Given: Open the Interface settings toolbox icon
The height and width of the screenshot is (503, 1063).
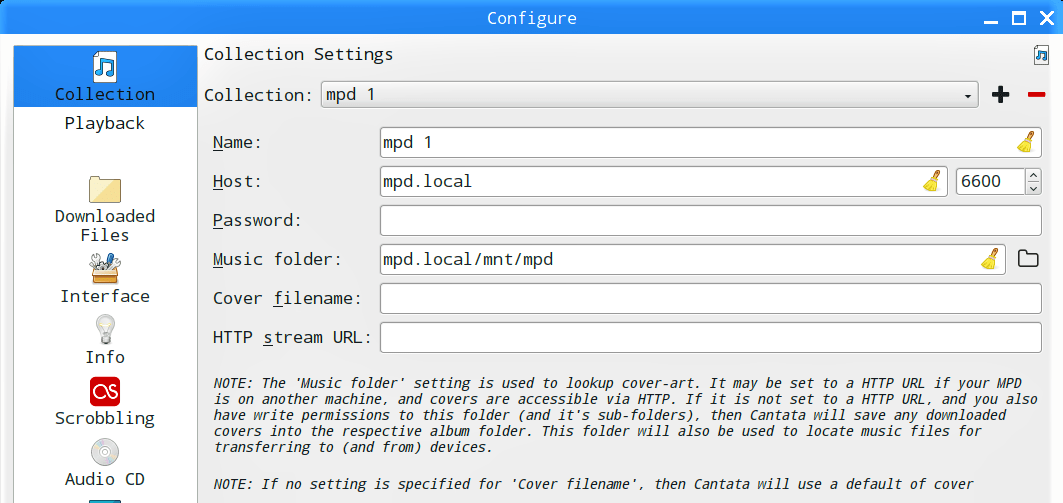Looking at the screenshot, I should [105, 268].
